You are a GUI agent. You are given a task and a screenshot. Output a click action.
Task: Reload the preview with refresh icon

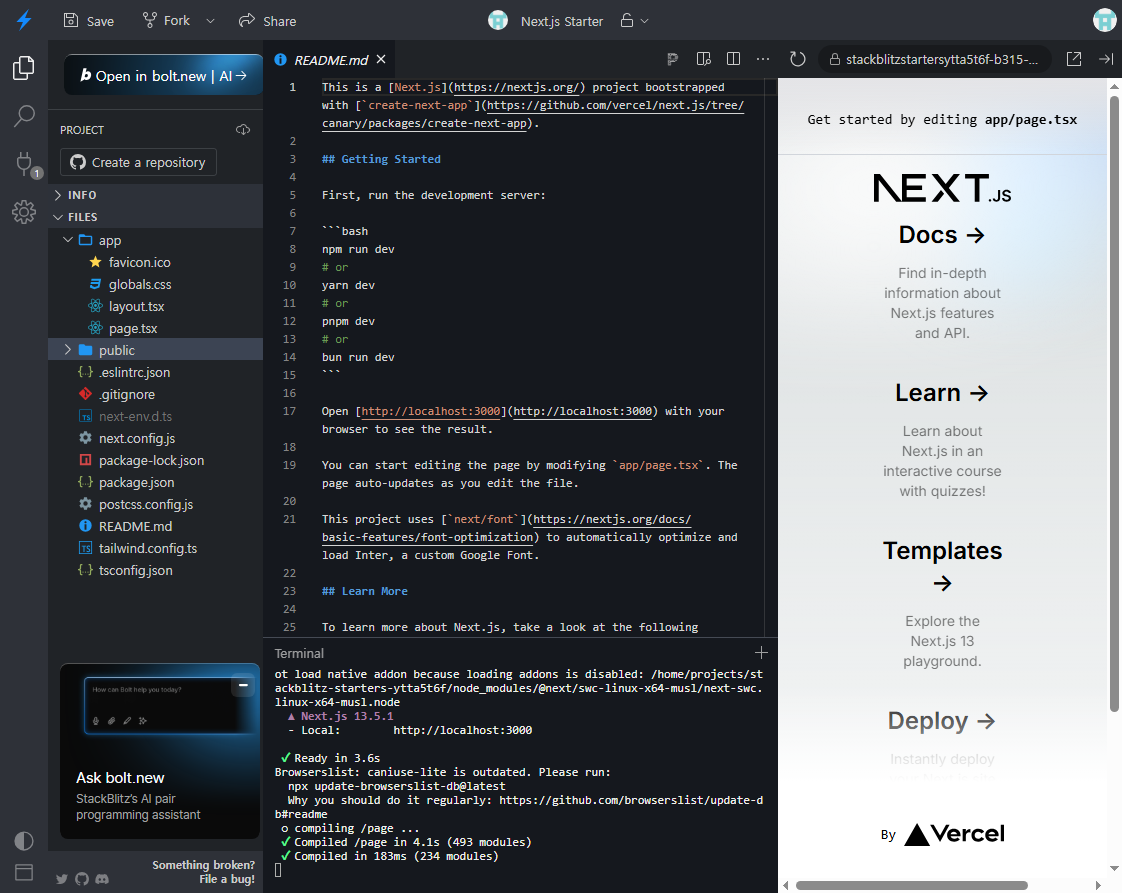[x=797, y=59]
